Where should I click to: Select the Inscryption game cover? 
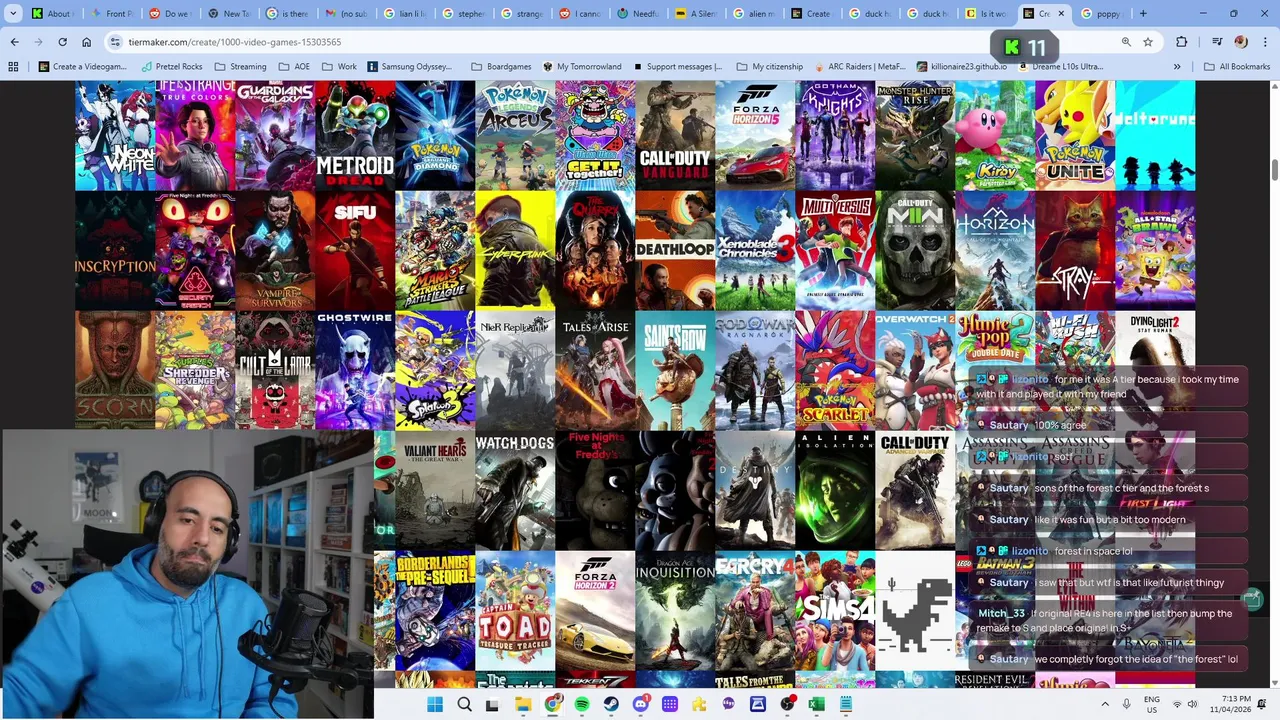click(x=115, y=250)
